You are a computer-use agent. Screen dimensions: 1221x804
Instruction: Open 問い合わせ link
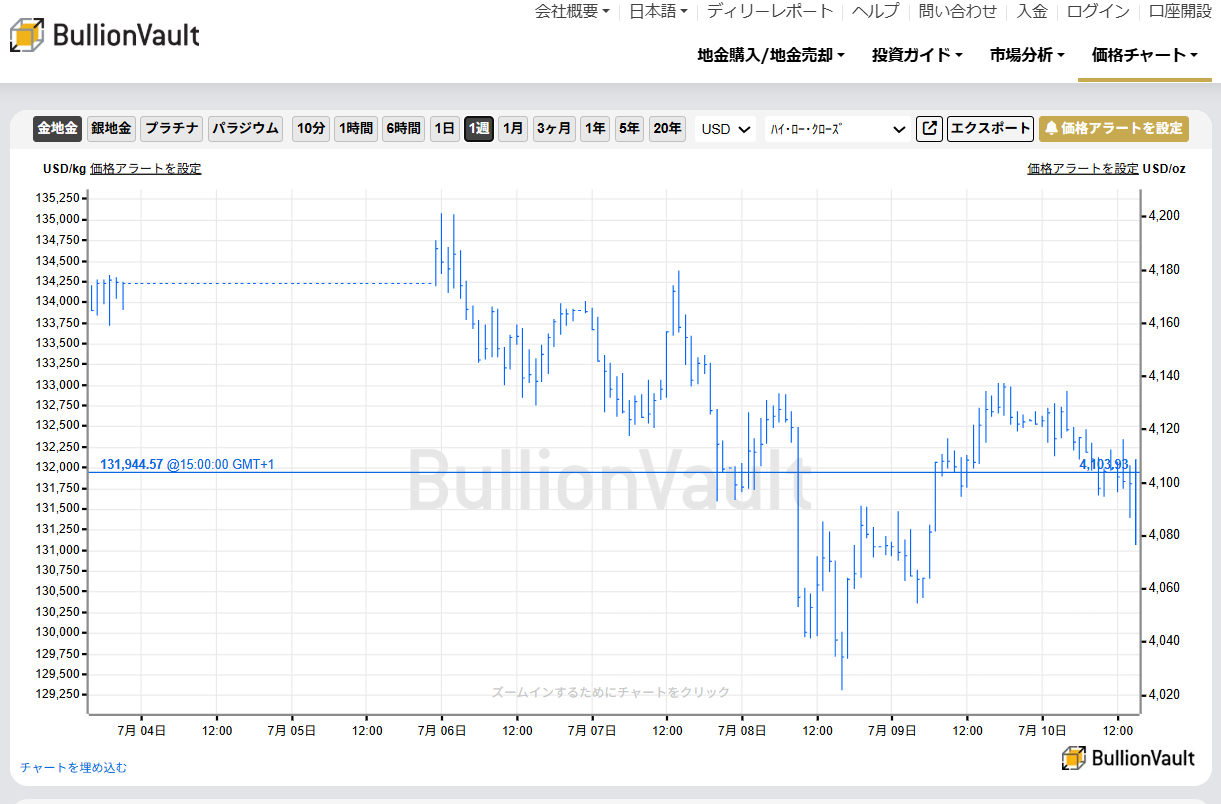[x=958, y=11]
